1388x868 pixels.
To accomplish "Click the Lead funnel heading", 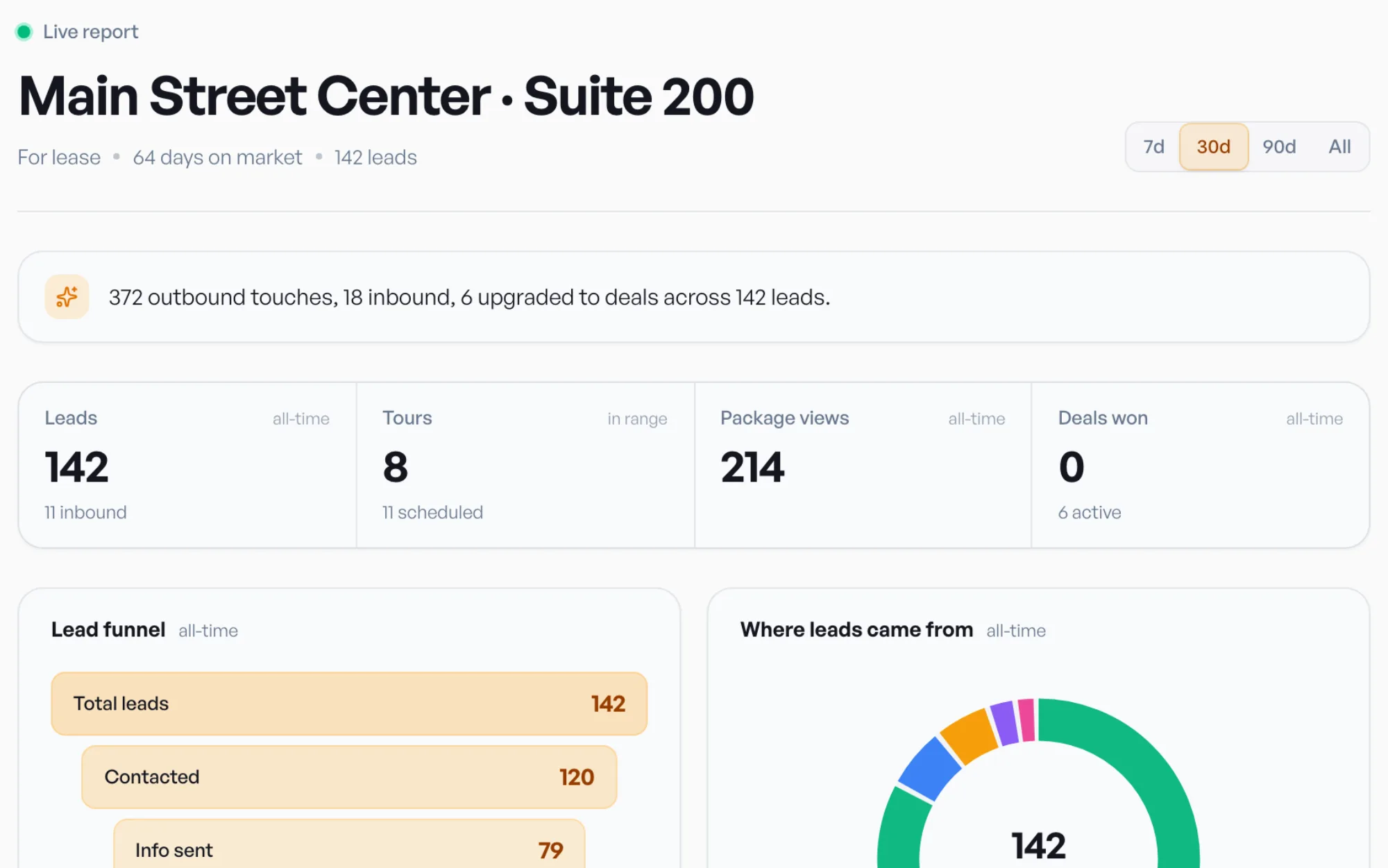I will [108, 629].
